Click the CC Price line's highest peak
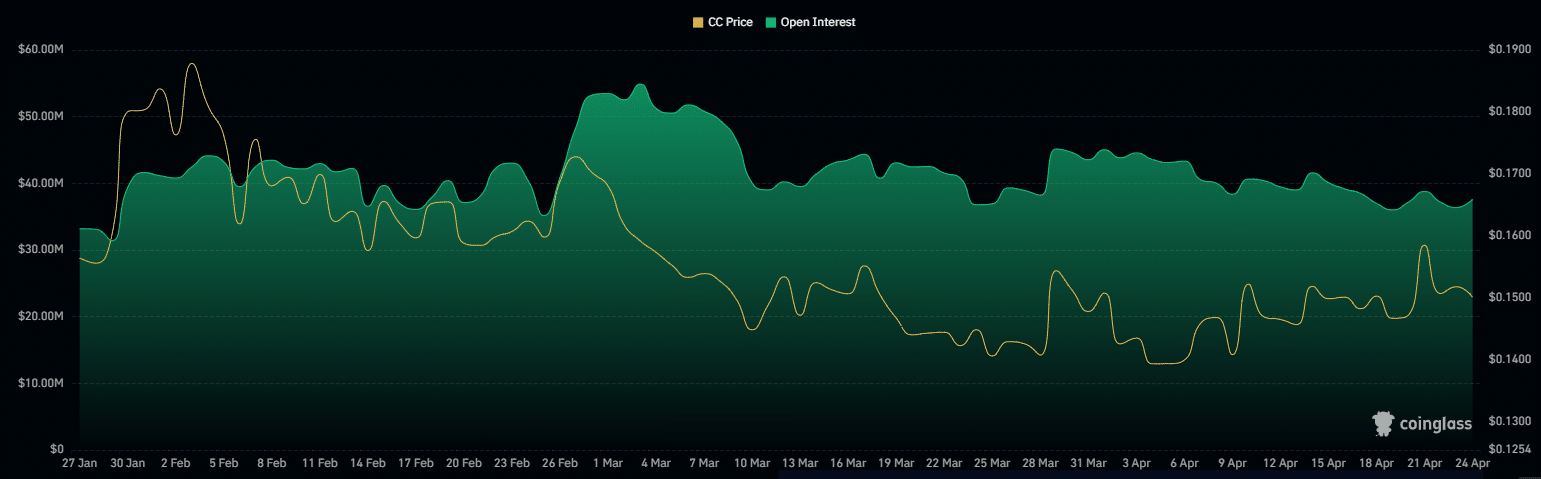This screenshot has height=479, width=1541. click(191, 64)
